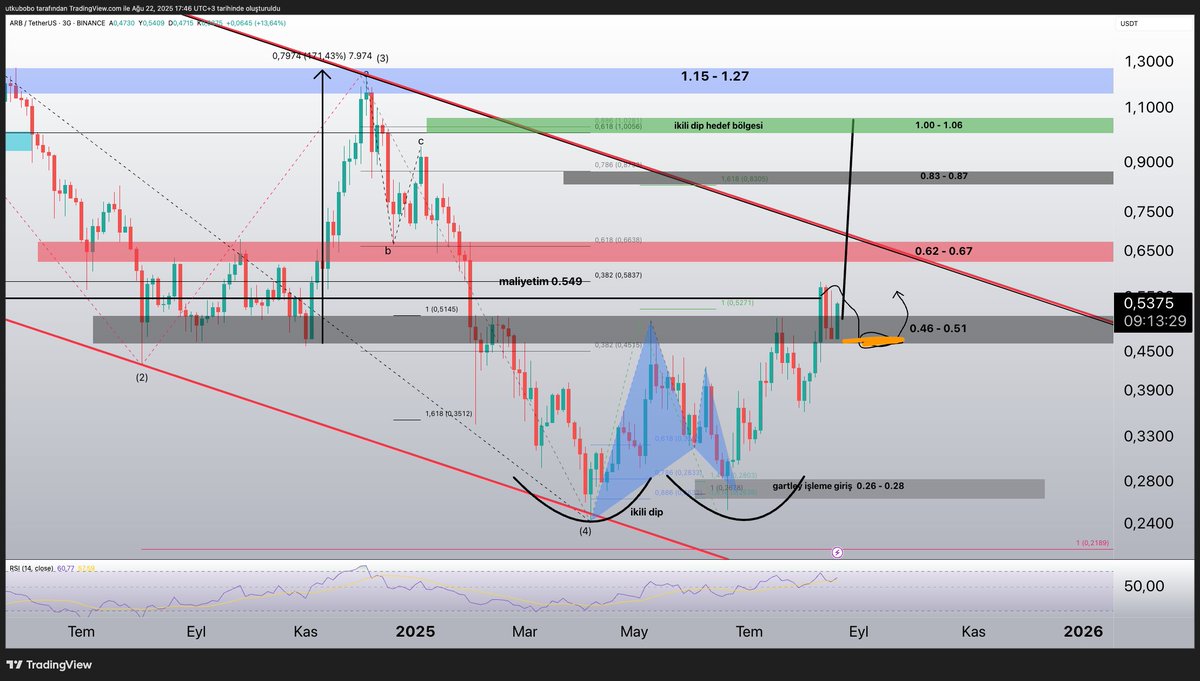Click the wave label (2)

pyautogui.click(x=142, y=377)
